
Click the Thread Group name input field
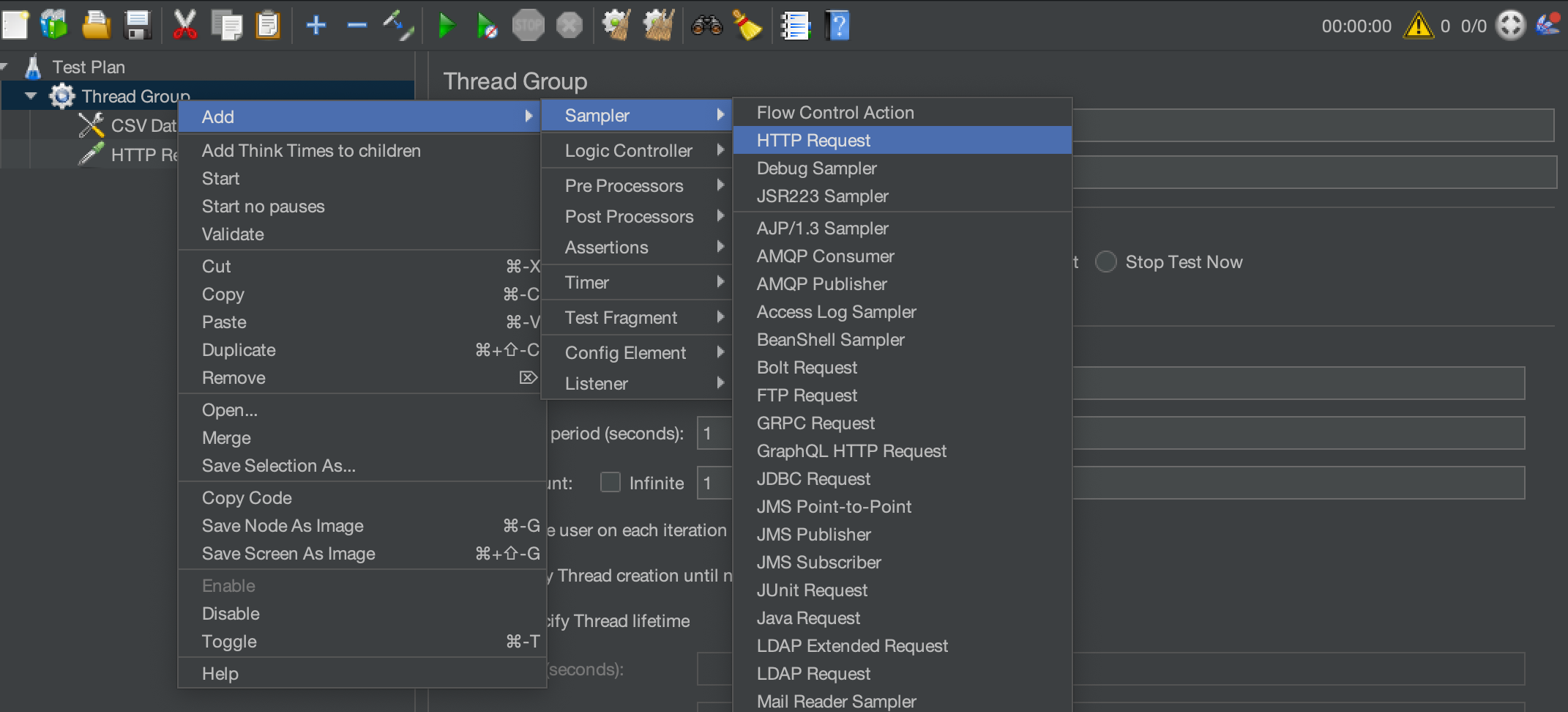pos(1313,125)
